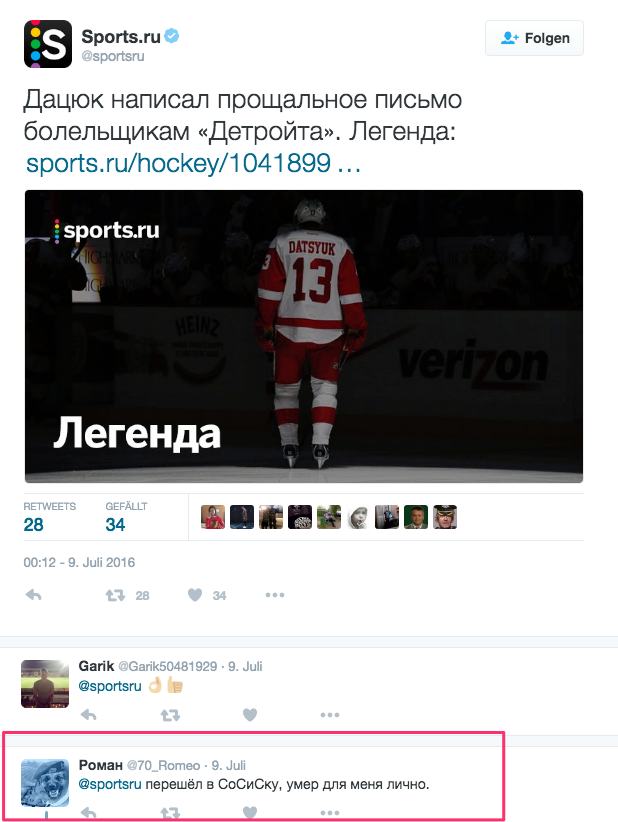Screen dimensions: 618x822
Task: Reply to the Sports.ru tweet
Action: pyautogui.click(x=34, y=595)
